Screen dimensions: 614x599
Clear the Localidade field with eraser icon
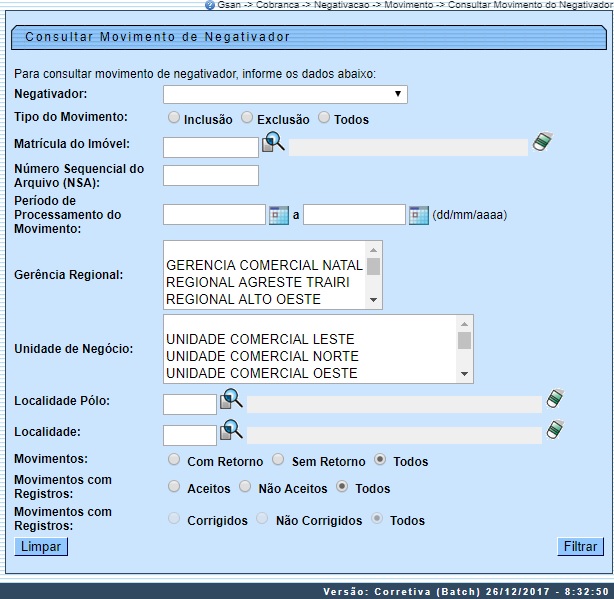555,431
